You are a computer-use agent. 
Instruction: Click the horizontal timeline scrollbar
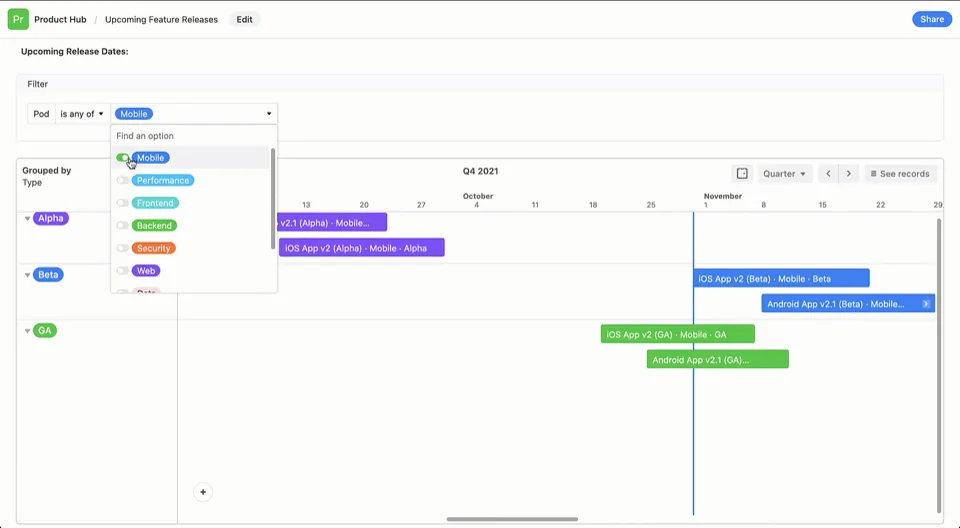512,519
